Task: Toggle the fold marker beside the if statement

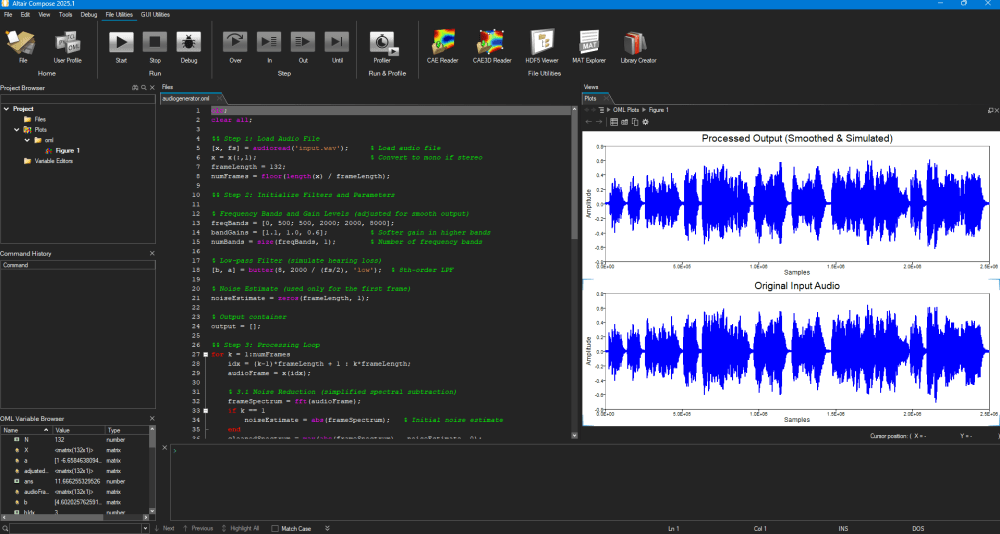Action: (205, 411)
